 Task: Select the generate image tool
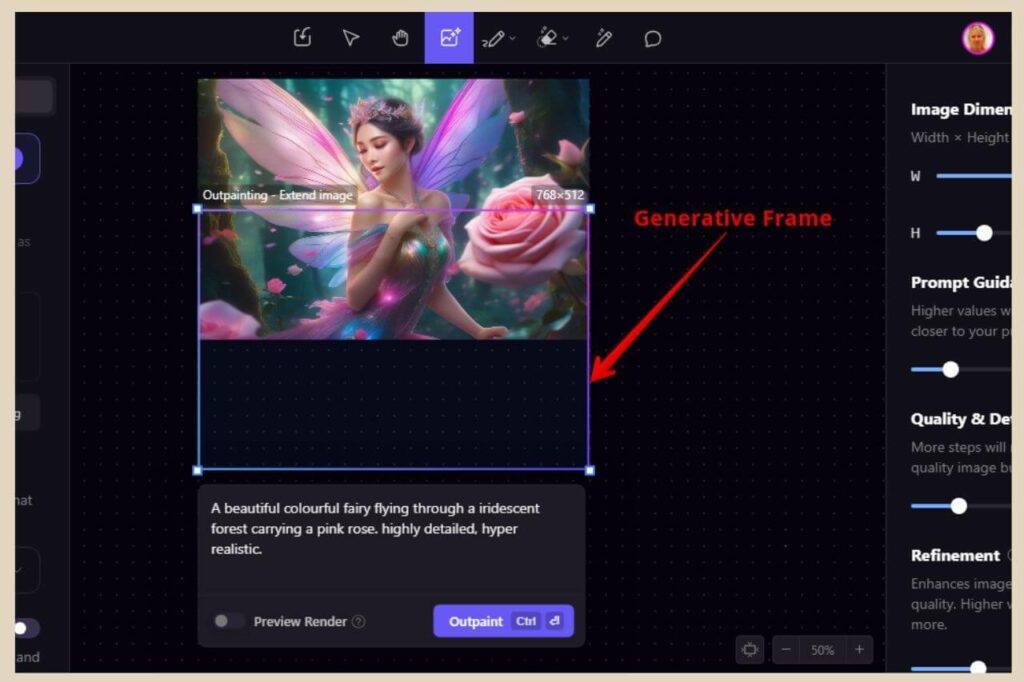click(449, 38)
